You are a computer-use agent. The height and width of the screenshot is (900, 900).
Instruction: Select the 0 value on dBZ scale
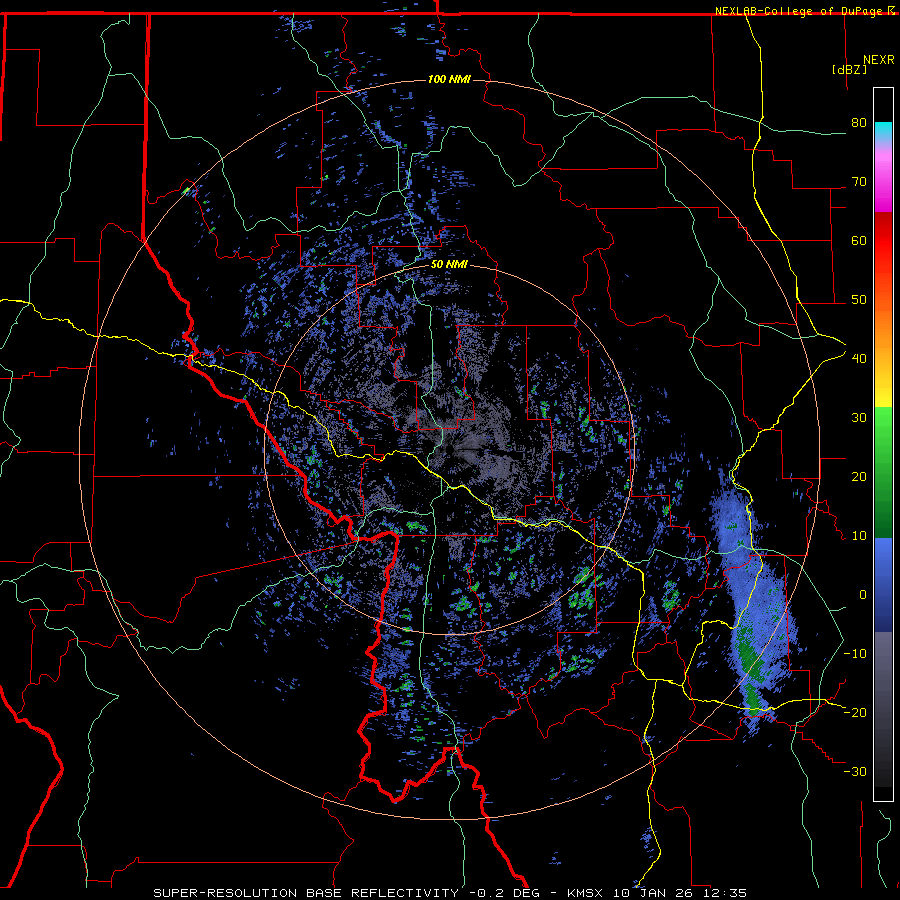(863, 595)
